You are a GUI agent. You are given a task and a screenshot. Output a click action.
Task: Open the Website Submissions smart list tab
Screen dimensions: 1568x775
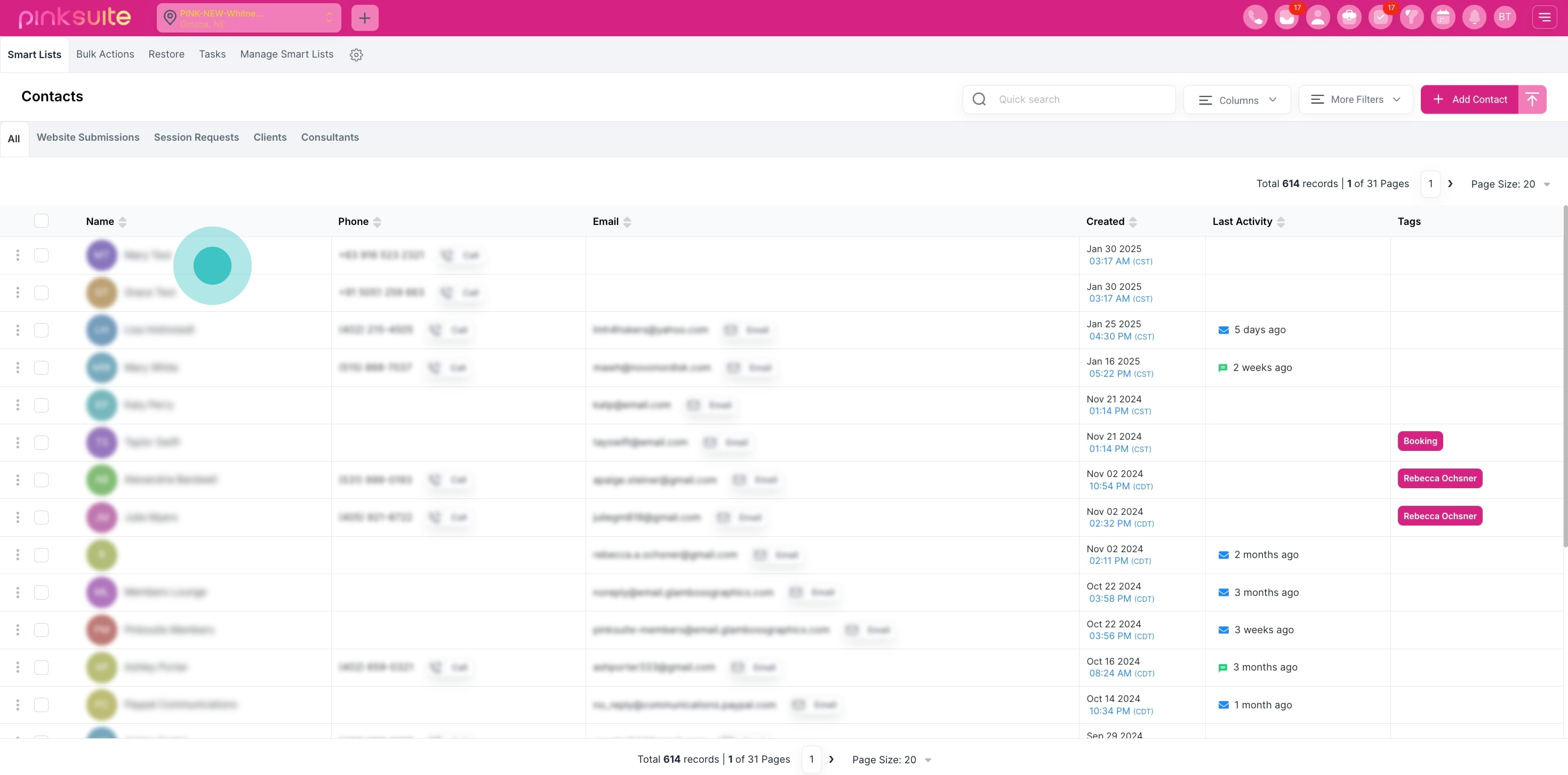tap(87, 138)
